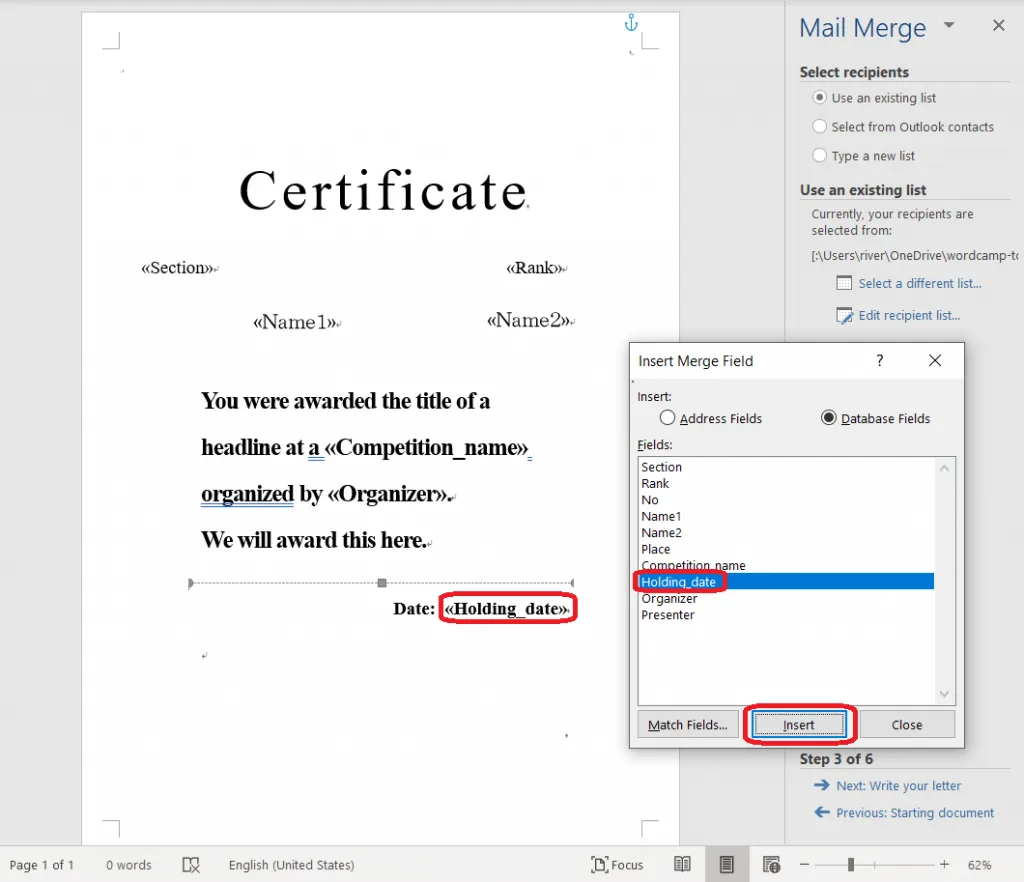This screenshot has width=1024, height=882.
Task: Click the fields list scroll down arrow
Action: [945, 694]
